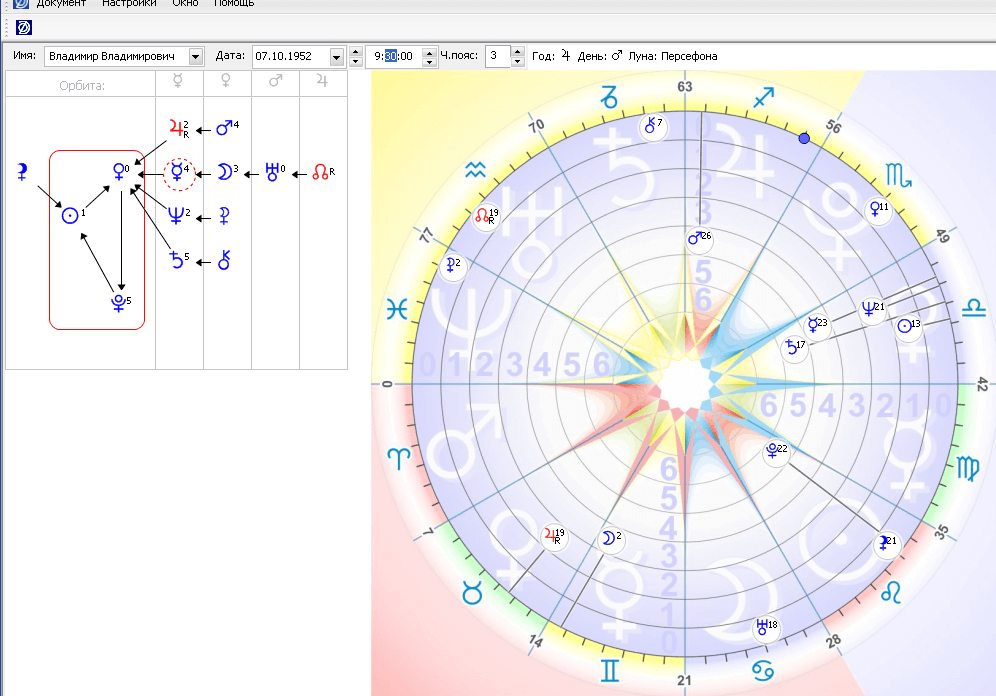Click Uranus marked 18 on the chart wheel

point(765,627)
